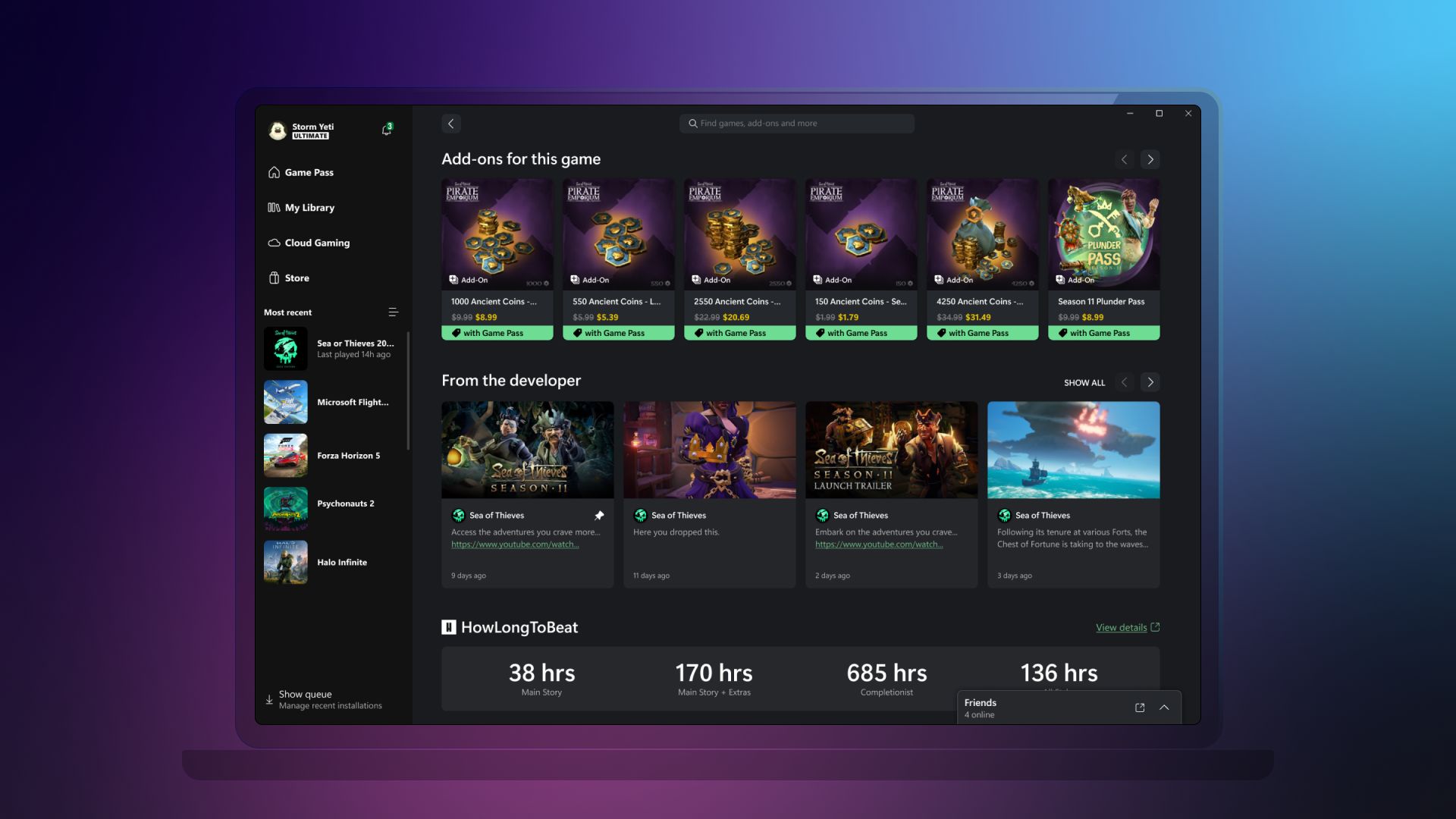
Task: Go to the Store section
Action: click(x=297, y=278)
